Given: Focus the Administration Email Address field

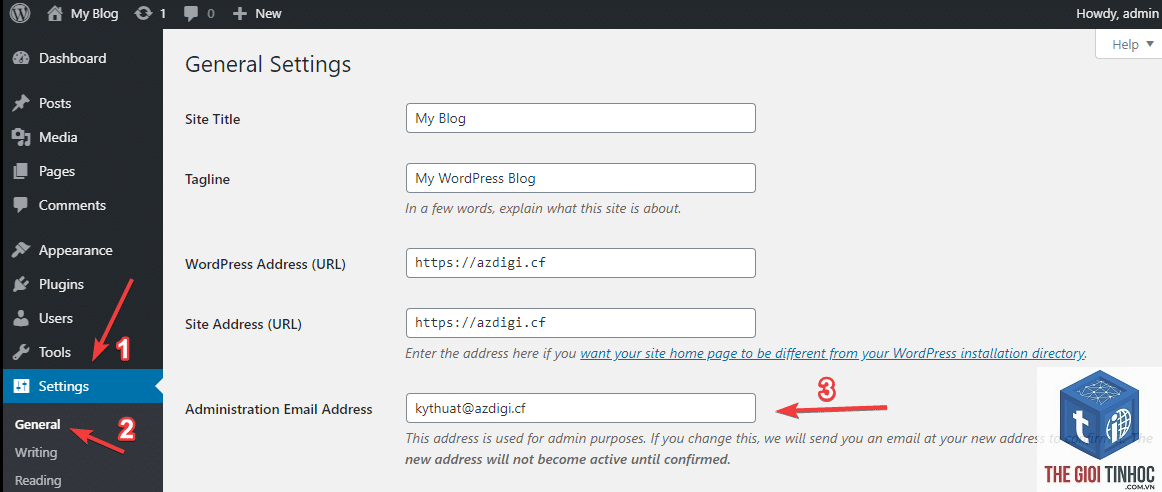Looking at the screenshot, I should pos(581,408).
